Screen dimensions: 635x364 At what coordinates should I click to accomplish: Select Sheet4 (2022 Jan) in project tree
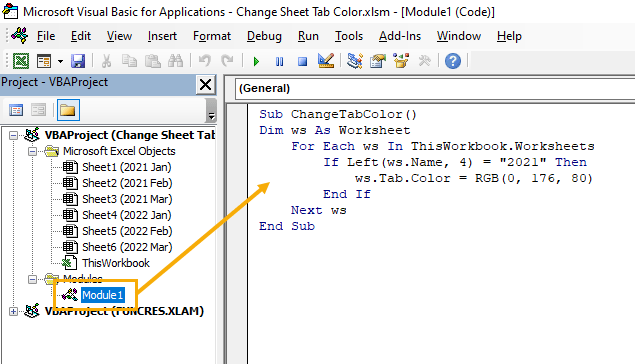click(126, 215)
